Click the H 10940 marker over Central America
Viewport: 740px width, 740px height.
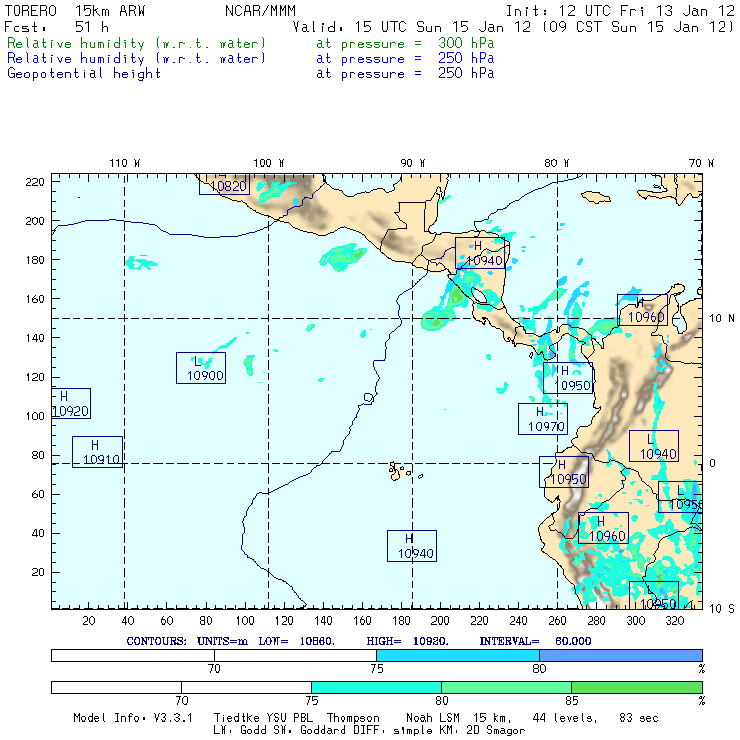point(480,253)
